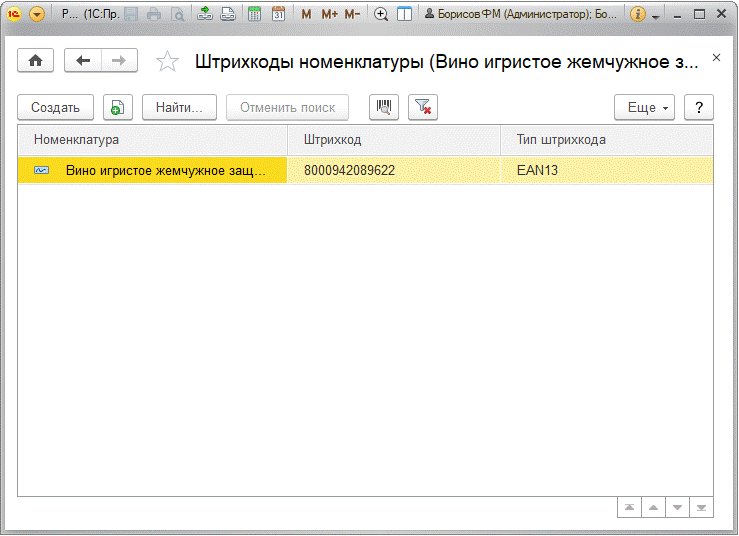Toggle the window panels layout icon
Viewport: 739px width, 536px height.
pos(404,14)
